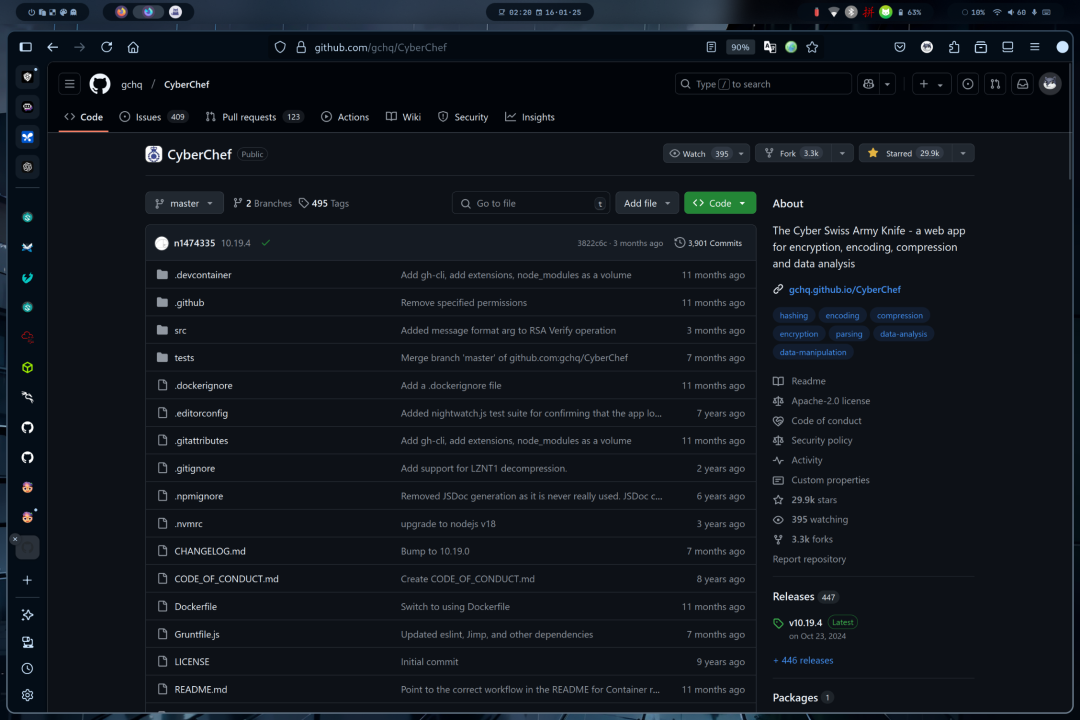Expand the Copilot dropdown arrow

[x=887, y=84]
